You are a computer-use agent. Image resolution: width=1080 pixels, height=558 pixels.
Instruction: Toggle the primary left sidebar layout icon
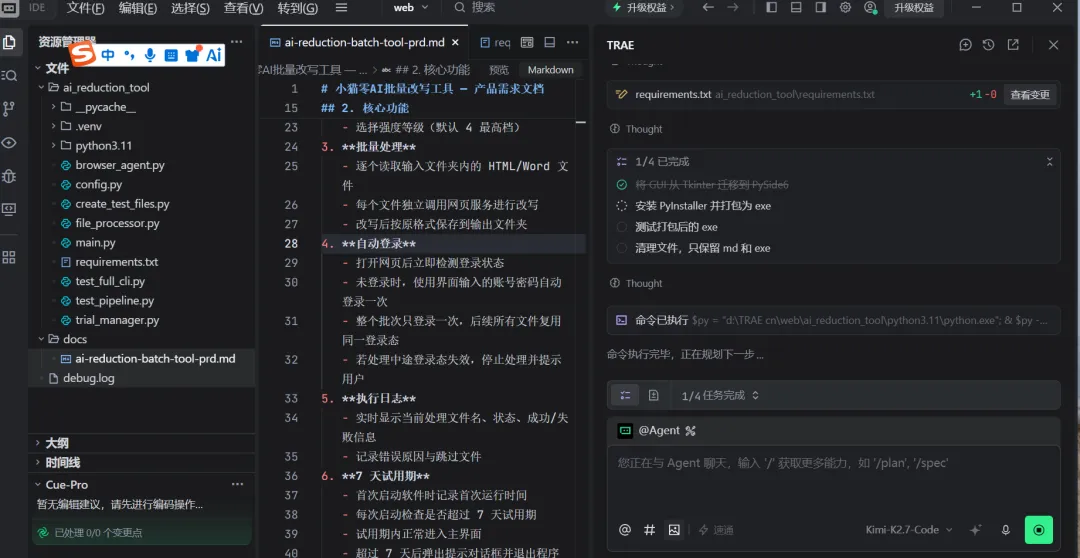(771, 8)
